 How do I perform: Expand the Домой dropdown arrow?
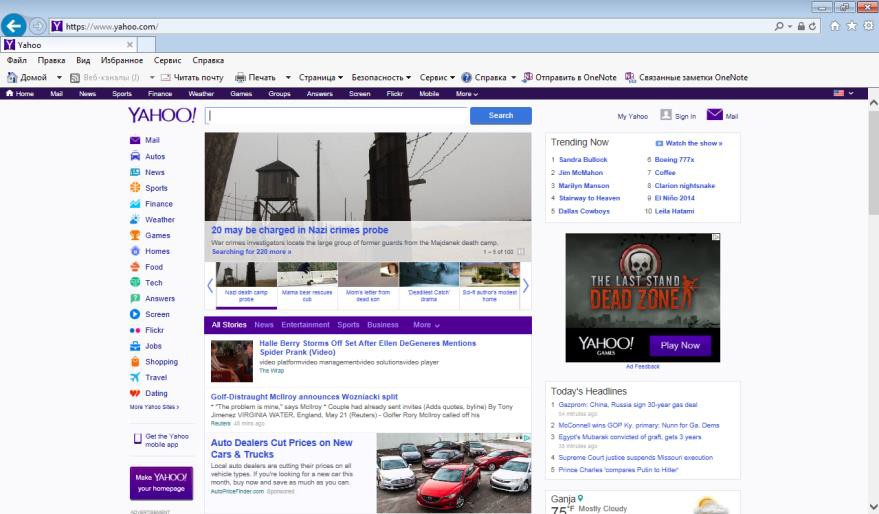(59, 77)
